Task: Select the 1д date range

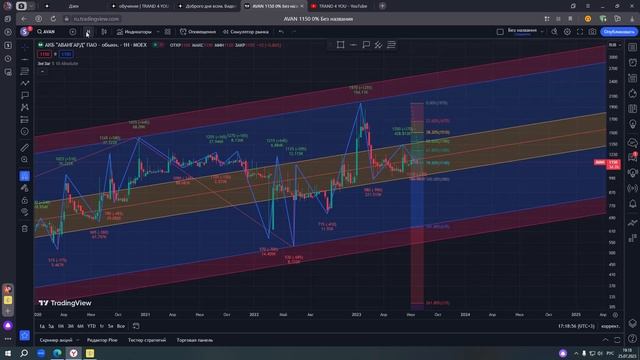Action: [x=42, y=326]
